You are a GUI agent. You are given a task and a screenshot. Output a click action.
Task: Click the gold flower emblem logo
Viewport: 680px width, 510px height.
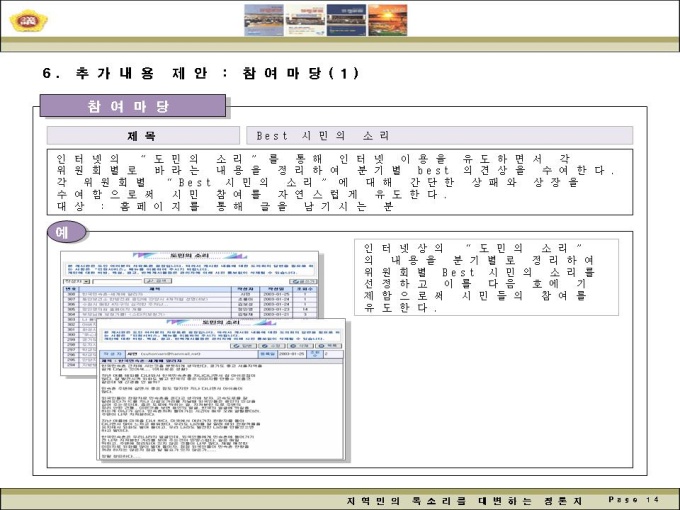29,20
